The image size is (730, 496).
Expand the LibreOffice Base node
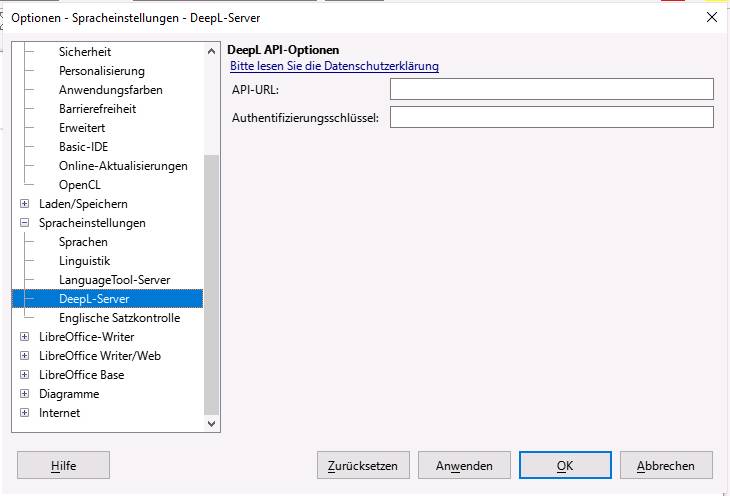pos(25,375)
